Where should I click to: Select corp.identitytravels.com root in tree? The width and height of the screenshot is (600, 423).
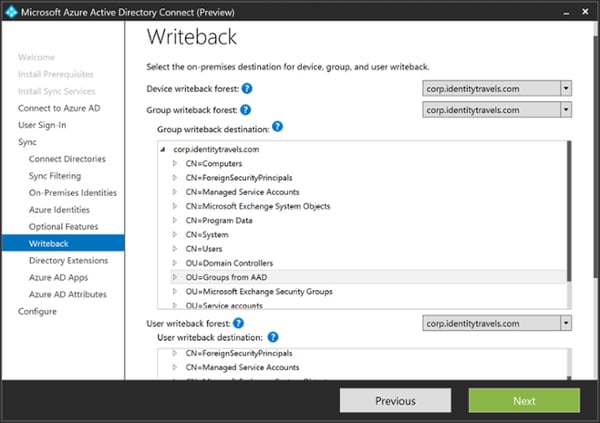tap(216, 149)
